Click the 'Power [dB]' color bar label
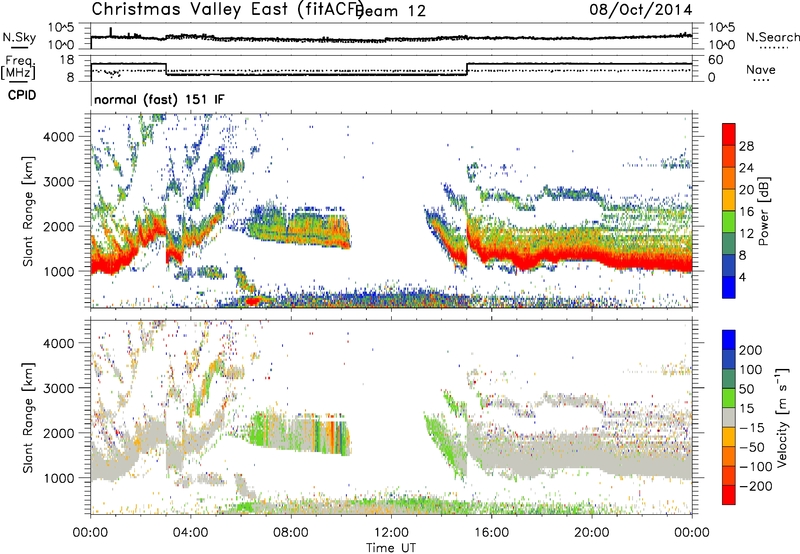 [x=763, y=211]
